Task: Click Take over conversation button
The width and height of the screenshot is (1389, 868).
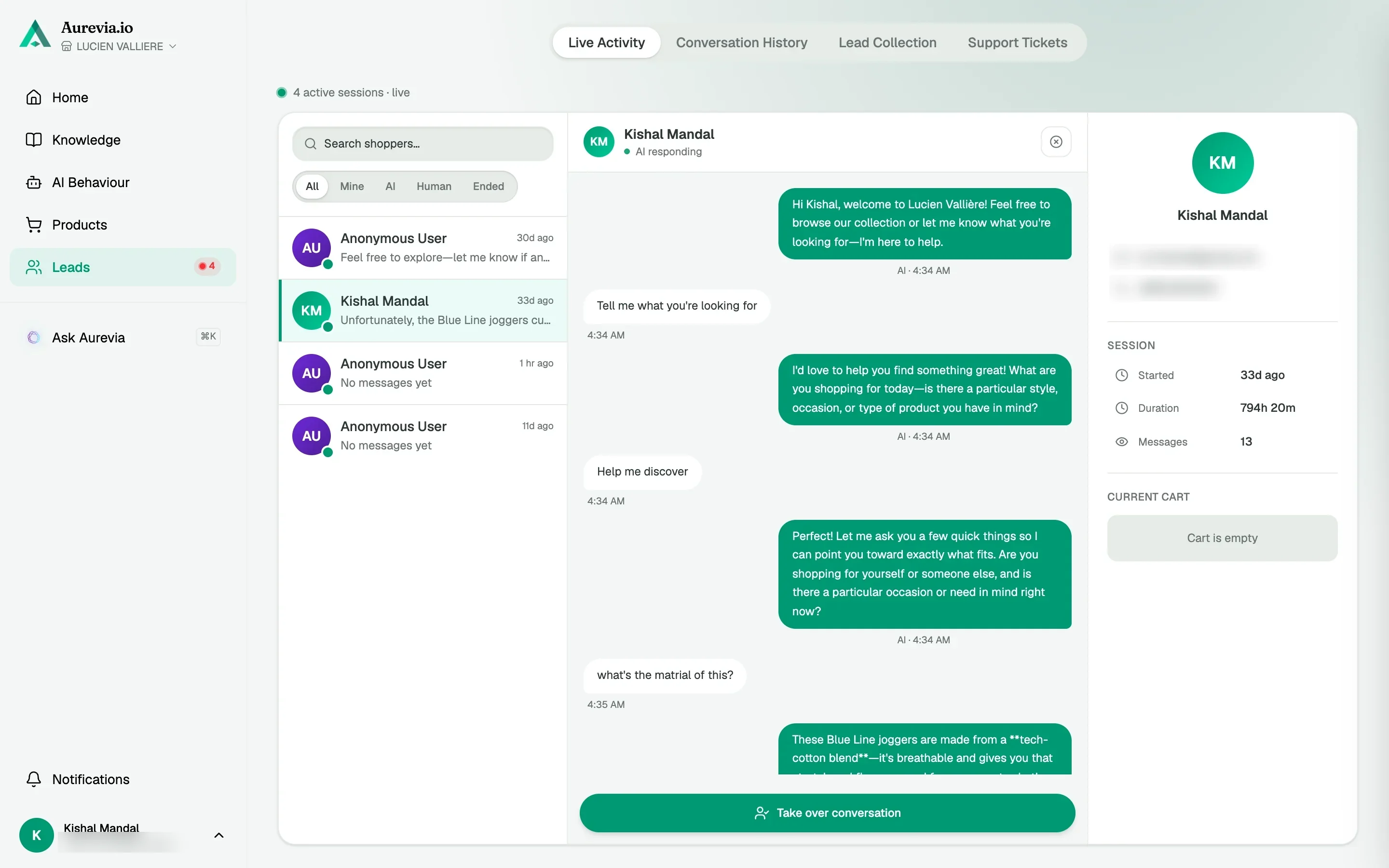Action: [827, 813]
